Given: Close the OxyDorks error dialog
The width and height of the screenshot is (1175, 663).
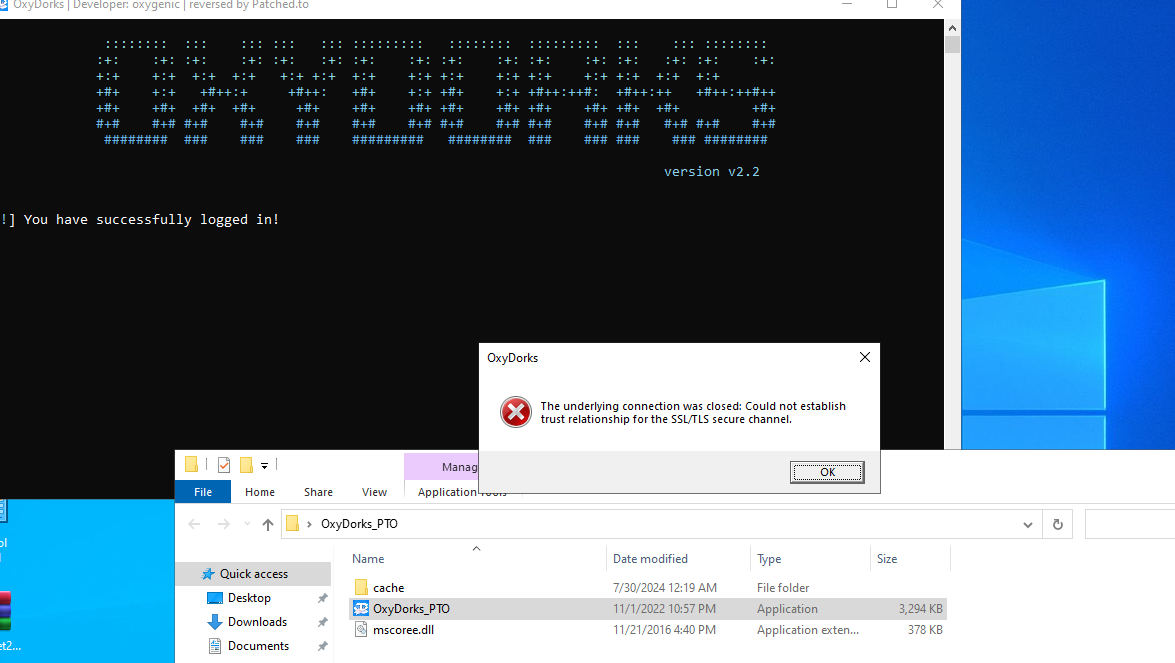Looking at the screenshot, I should 865,357.
